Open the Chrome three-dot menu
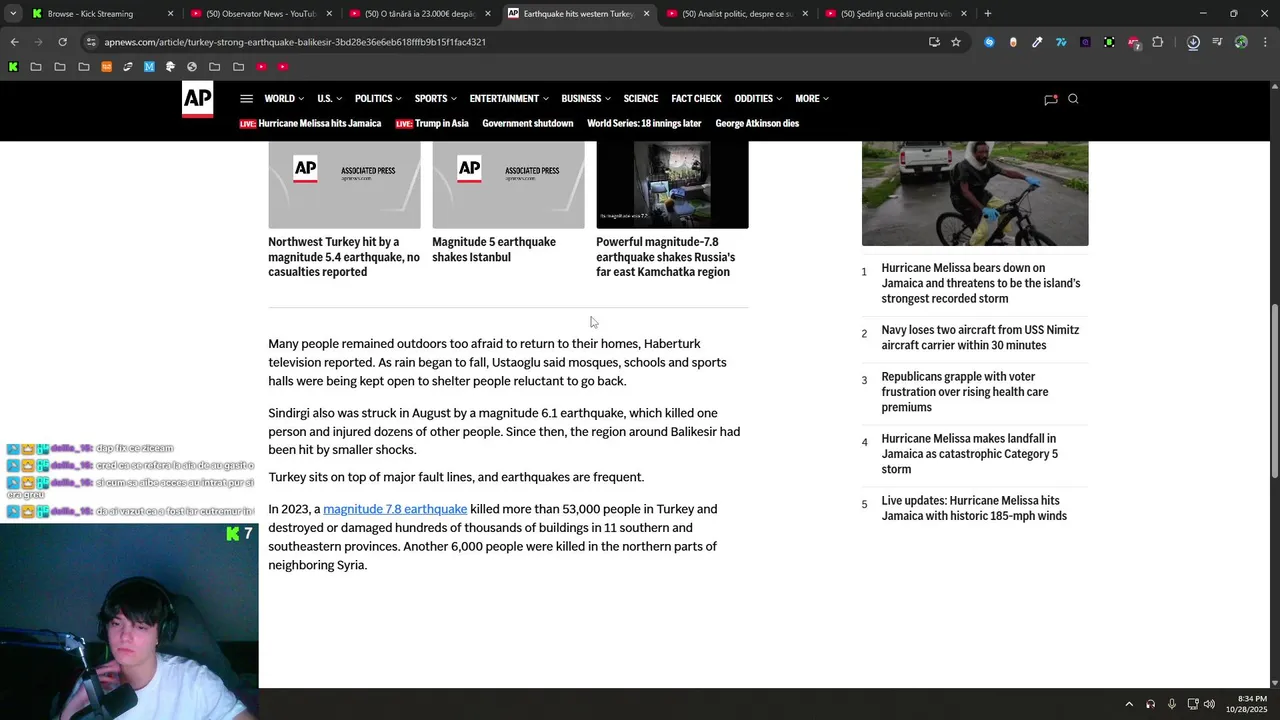This screenshot has width=1280, height=720. pos(1265,42)
